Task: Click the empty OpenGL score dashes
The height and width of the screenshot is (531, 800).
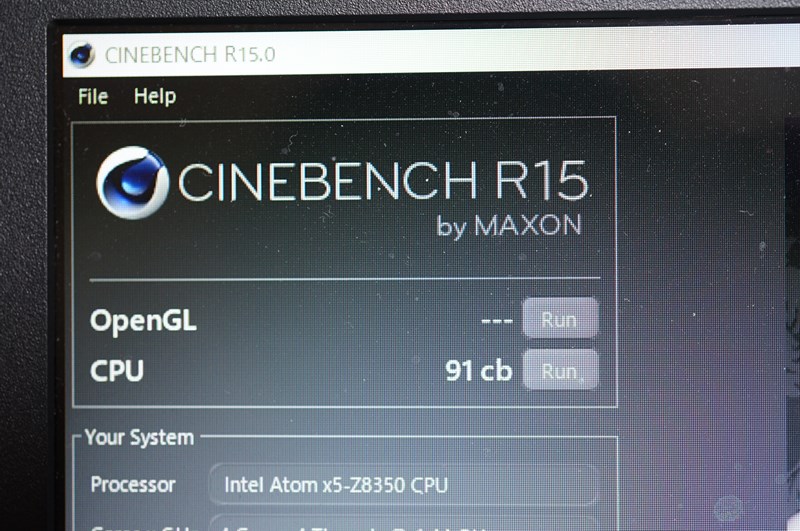Action: [x=497, y=321]
